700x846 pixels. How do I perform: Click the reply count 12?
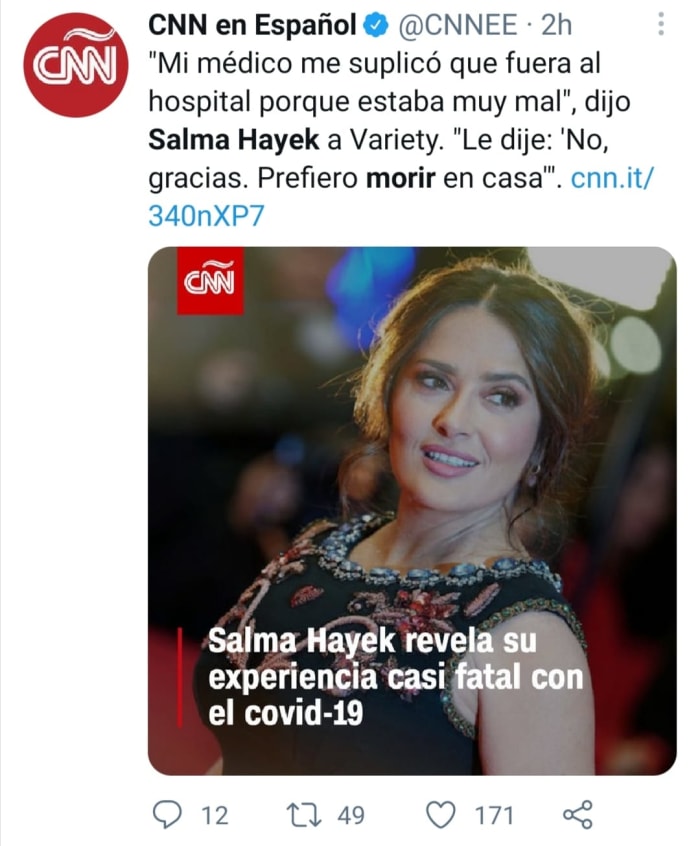pos(214,815)
